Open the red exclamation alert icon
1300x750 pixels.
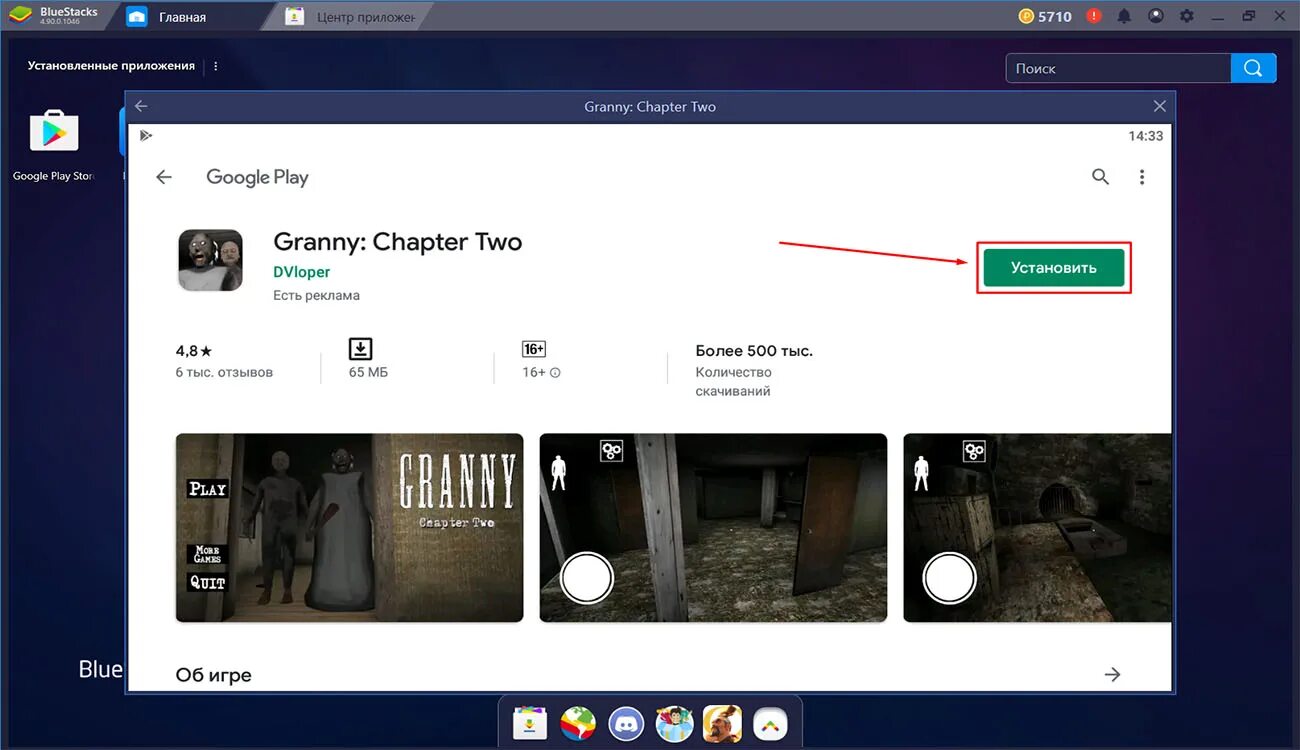(x=1094, y=16)
